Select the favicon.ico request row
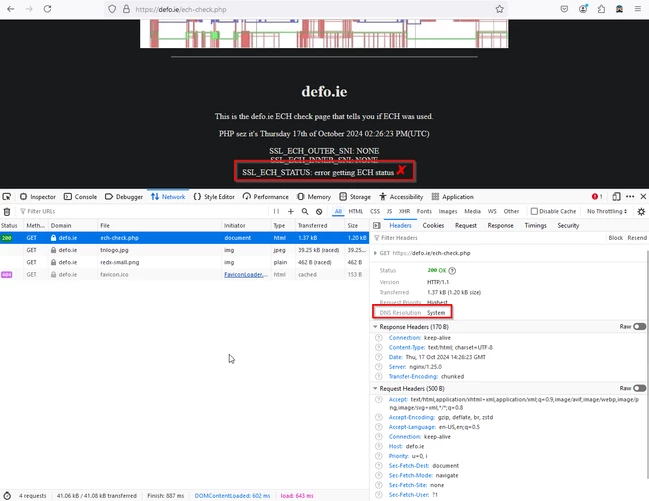This screenshot has height=501, width=649. point(184,275)
